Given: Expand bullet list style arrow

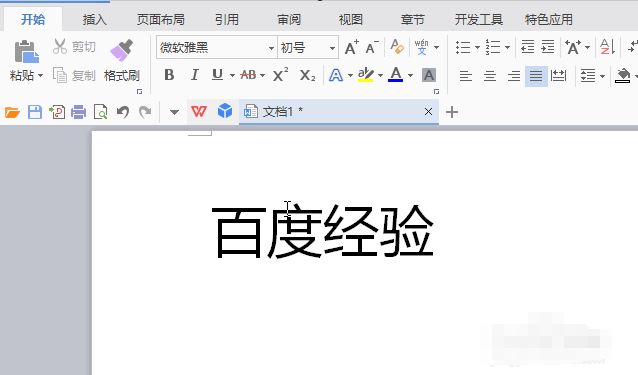Looking at the screenshot, I should click(x=477, y=48).
